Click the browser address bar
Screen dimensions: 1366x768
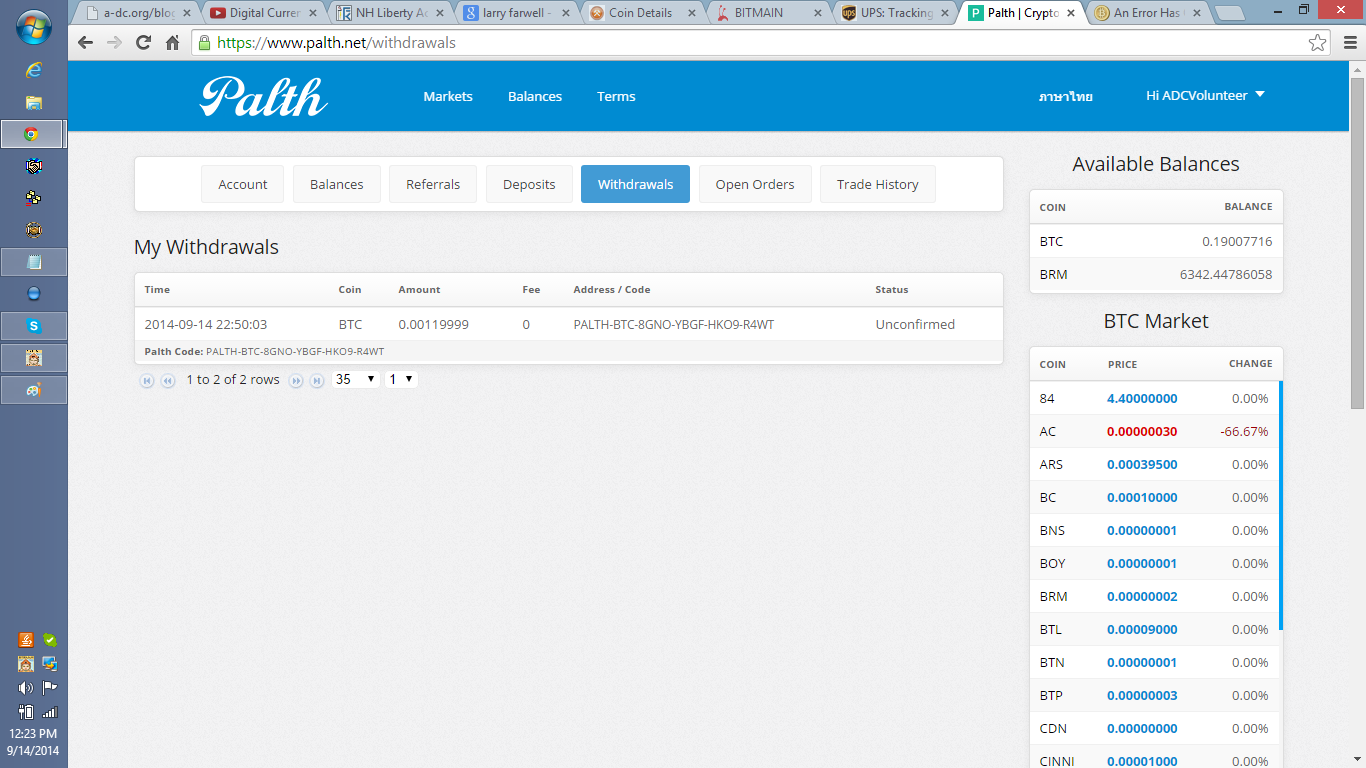point(700,43)
